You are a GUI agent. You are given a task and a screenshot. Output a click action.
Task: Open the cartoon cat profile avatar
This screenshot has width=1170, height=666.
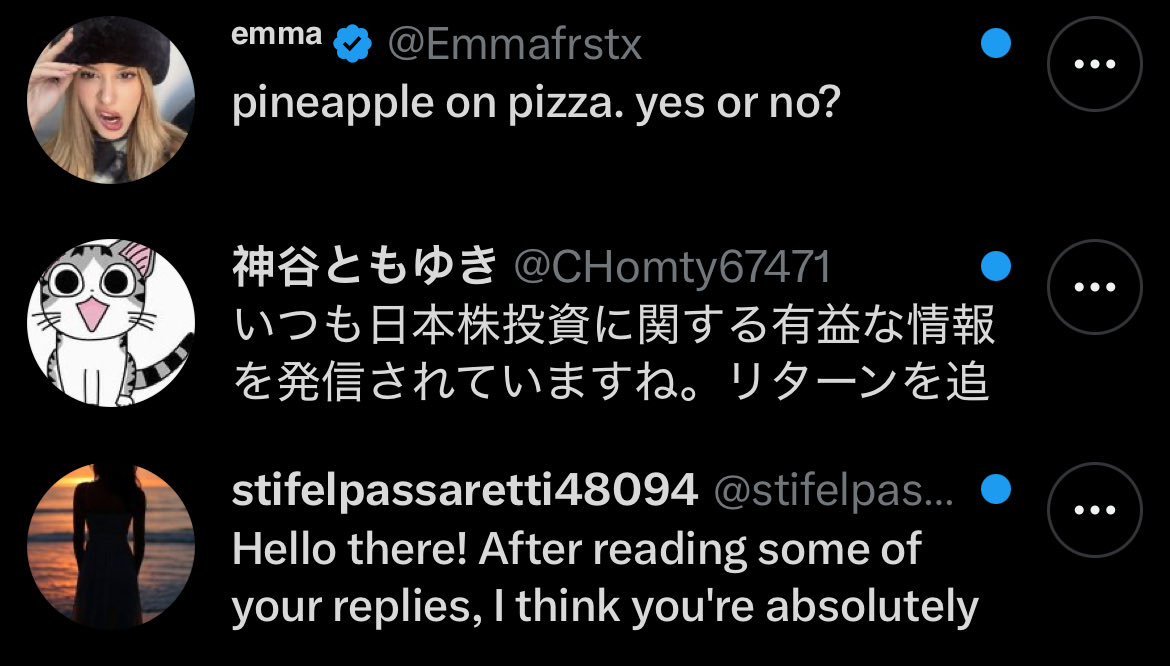pos(110,322)
